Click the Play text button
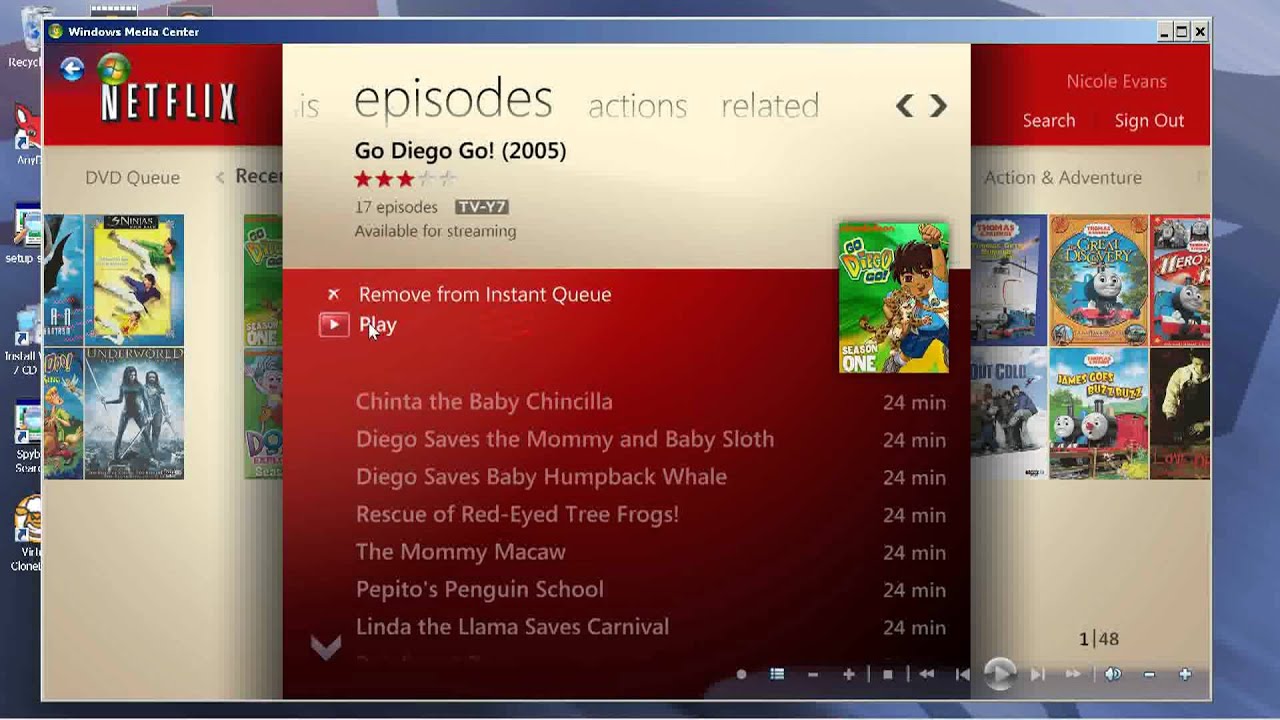This screenshot has height=720, width=1280. tap(378, 325)
